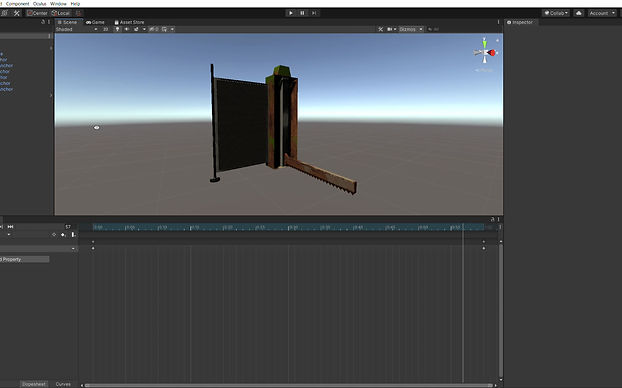Click the Add Event icon
Viewport: 622px width, 388px height.
(73, 234)
